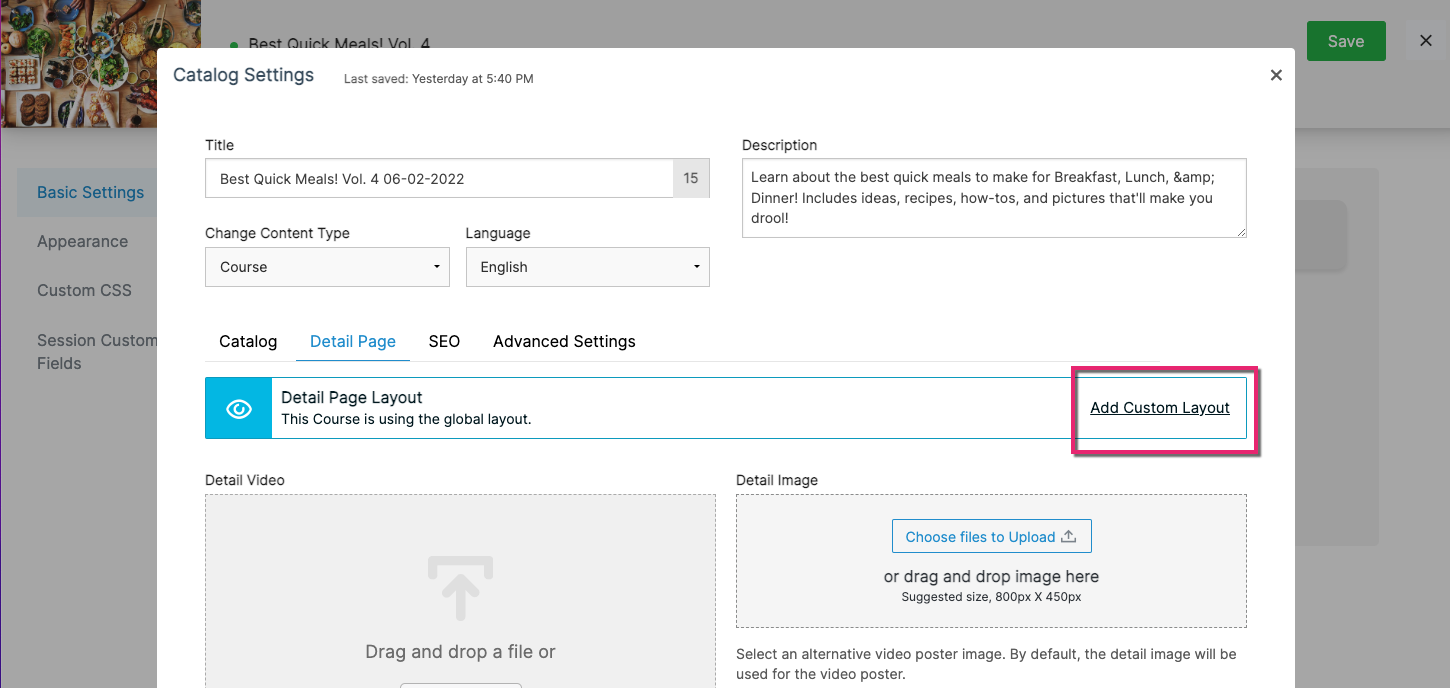Click the 'Drag and drop a file or' text

click(x=460, y=652)
